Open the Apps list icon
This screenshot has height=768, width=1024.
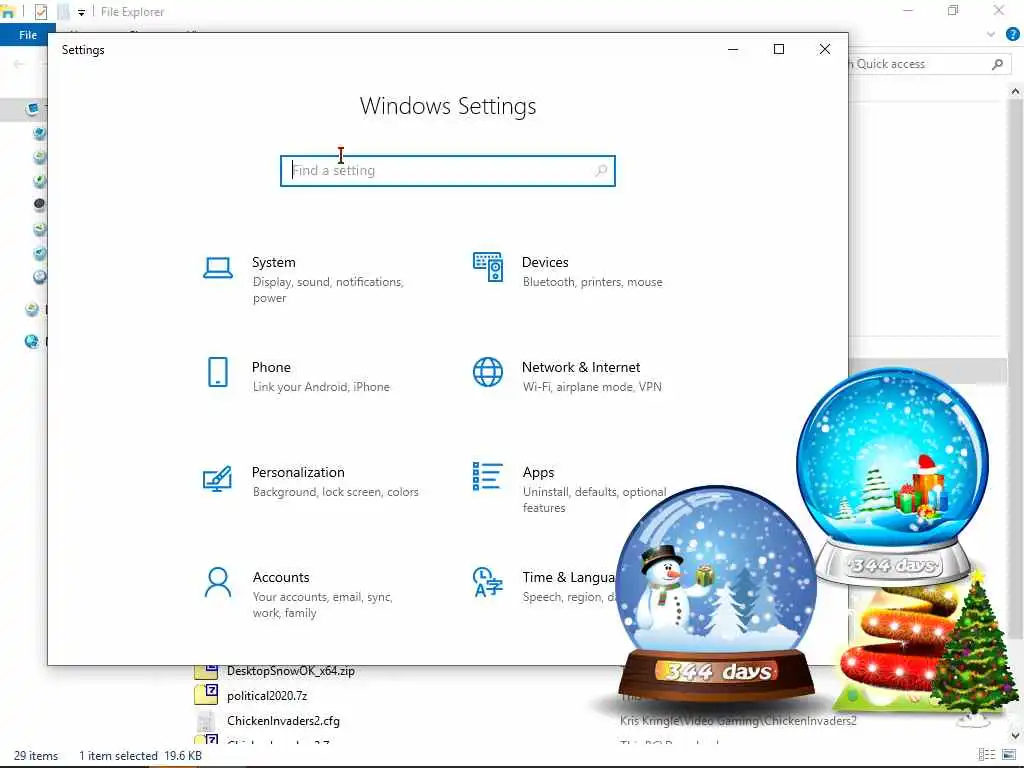488,477
